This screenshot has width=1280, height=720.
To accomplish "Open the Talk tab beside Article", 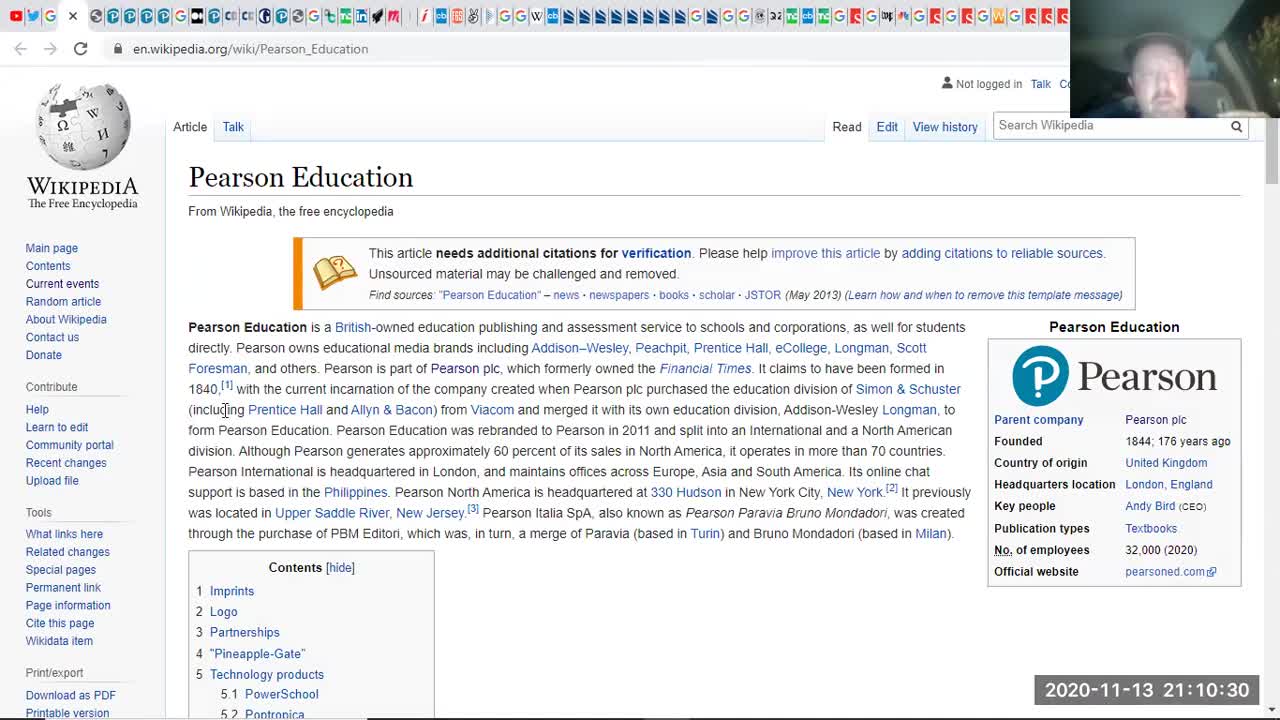I will point(233,127).
